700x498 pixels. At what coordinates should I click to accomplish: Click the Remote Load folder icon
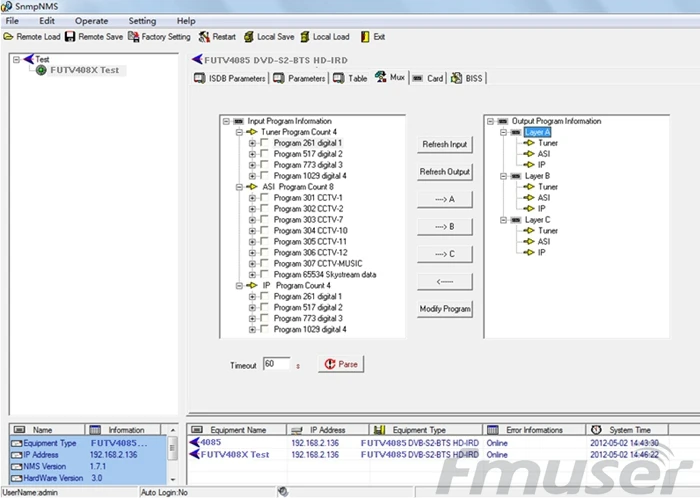8,37
